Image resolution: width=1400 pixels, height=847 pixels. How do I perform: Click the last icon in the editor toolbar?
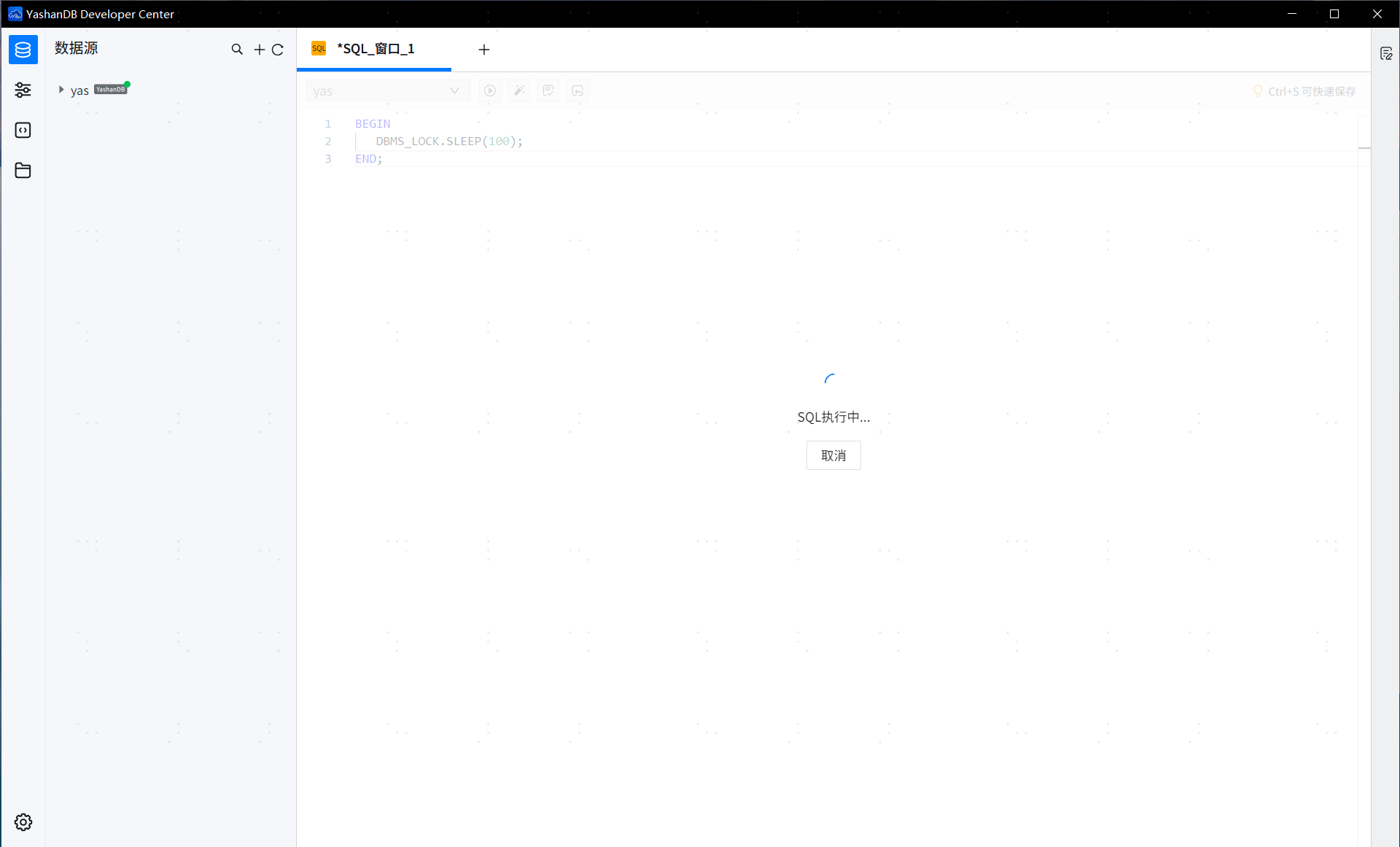click(577, 90)
